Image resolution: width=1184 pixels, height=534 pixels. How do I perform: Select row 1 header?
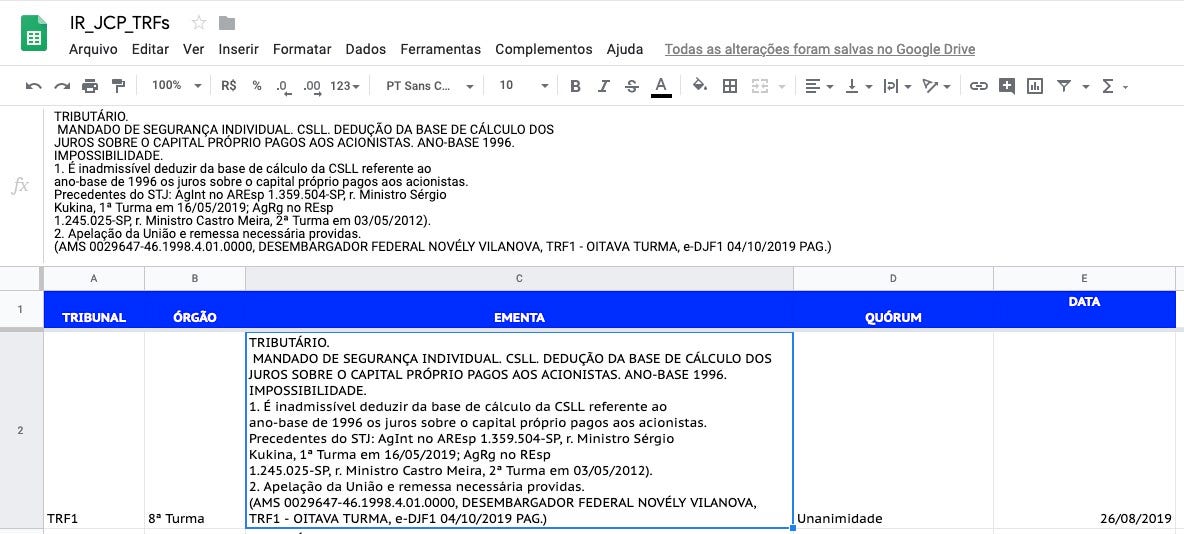tap(20, 309)
